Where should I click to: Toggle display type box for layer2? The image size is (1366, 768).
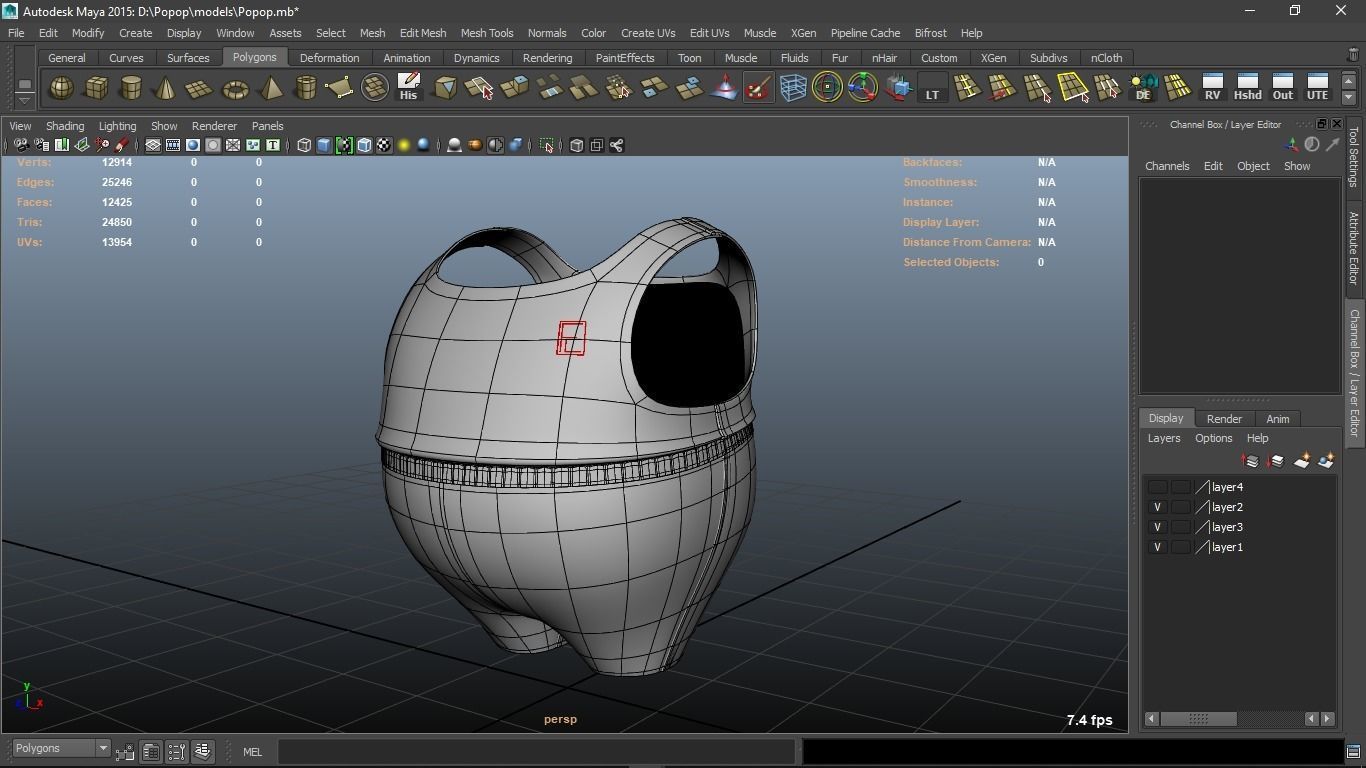(1181, 507)
